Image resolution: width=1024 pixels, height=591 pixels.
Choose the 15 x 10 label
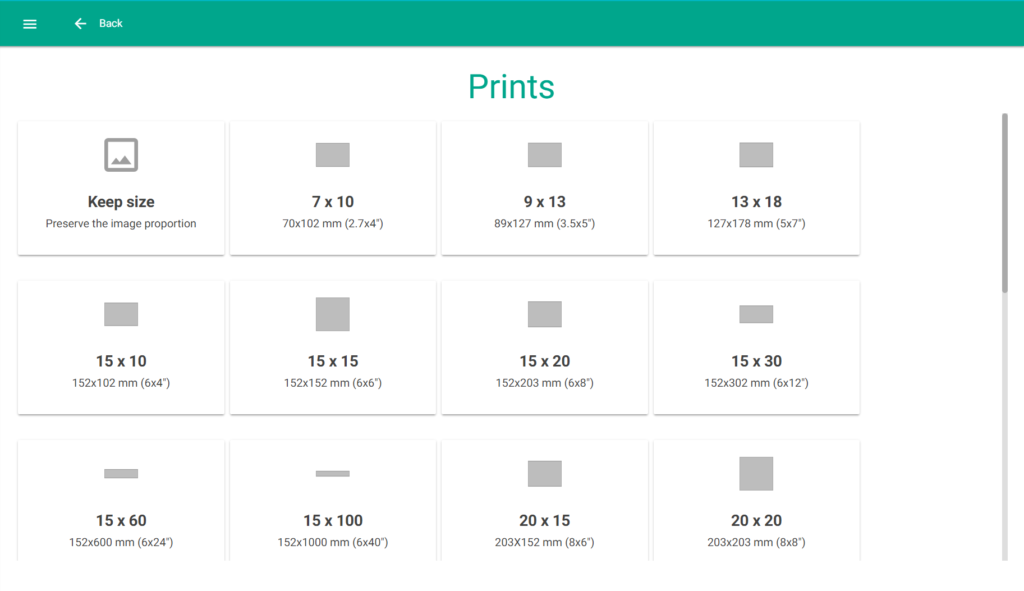(x=121, y=361)
